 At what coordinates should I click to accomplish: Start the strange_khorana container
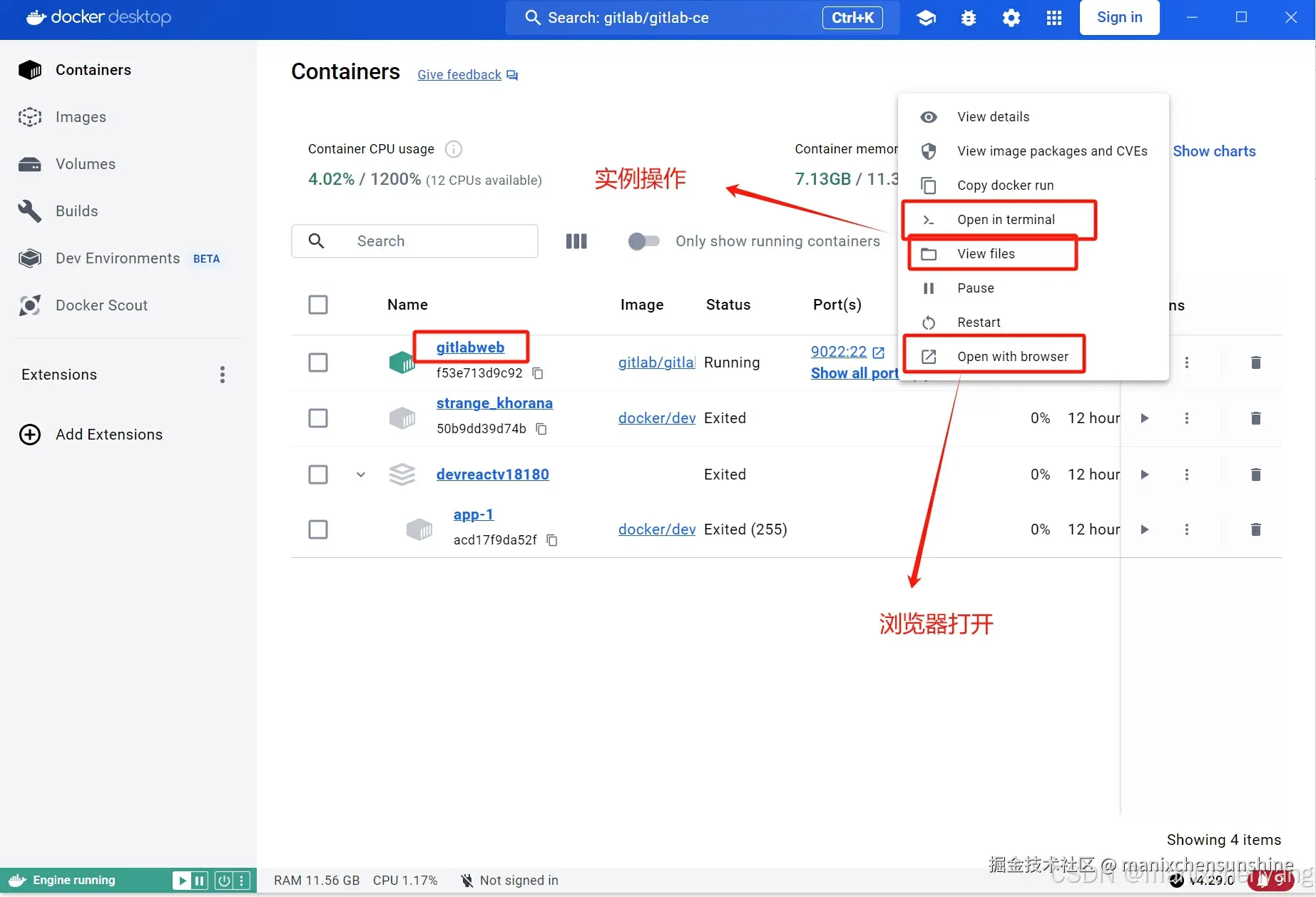(x=1145, y=418)
